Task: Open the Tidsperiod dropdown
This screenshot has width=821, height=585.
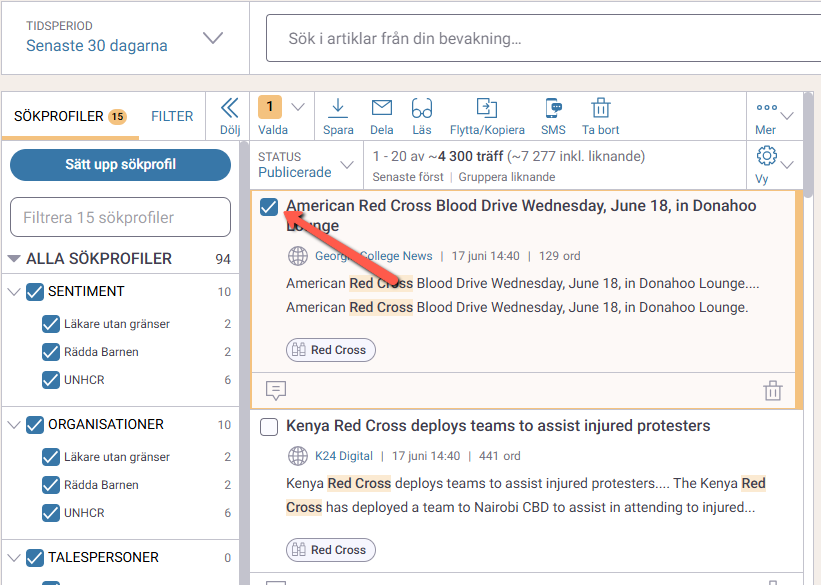Action: [x=125, y=38]
